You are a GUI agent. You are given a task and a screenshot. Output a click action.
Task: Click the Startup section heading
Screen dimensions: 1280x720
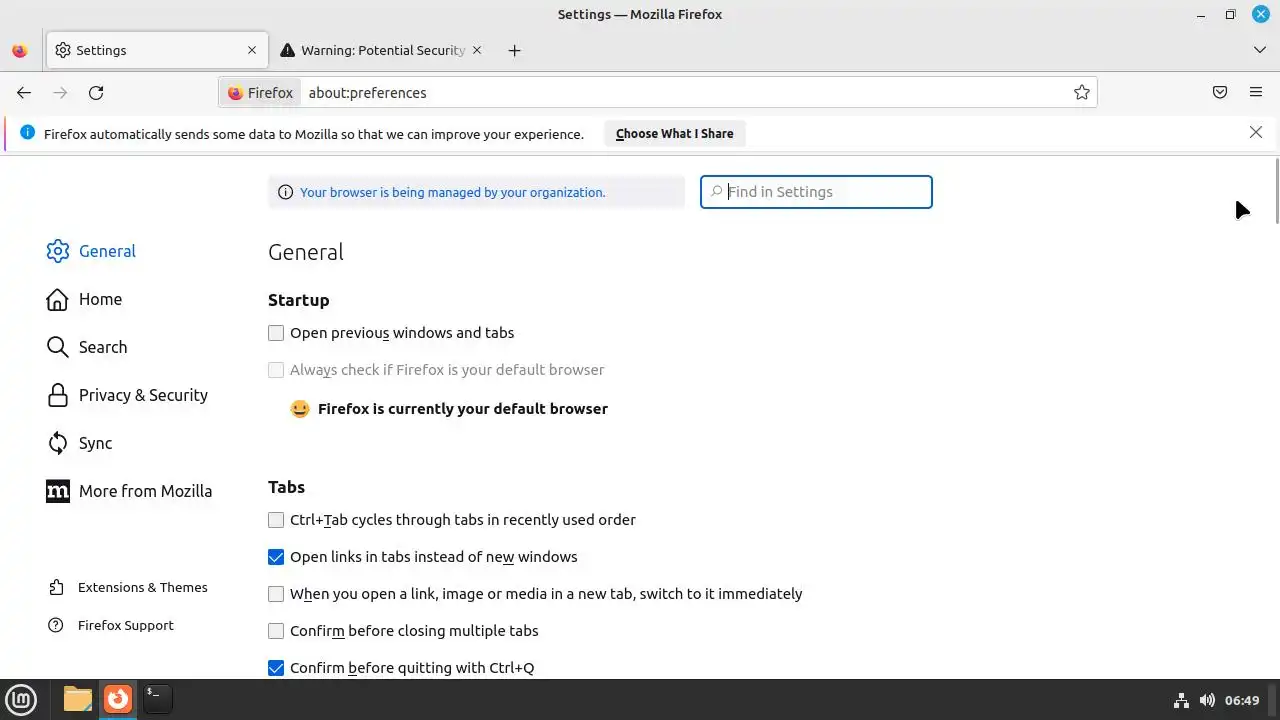click(298, 300)
